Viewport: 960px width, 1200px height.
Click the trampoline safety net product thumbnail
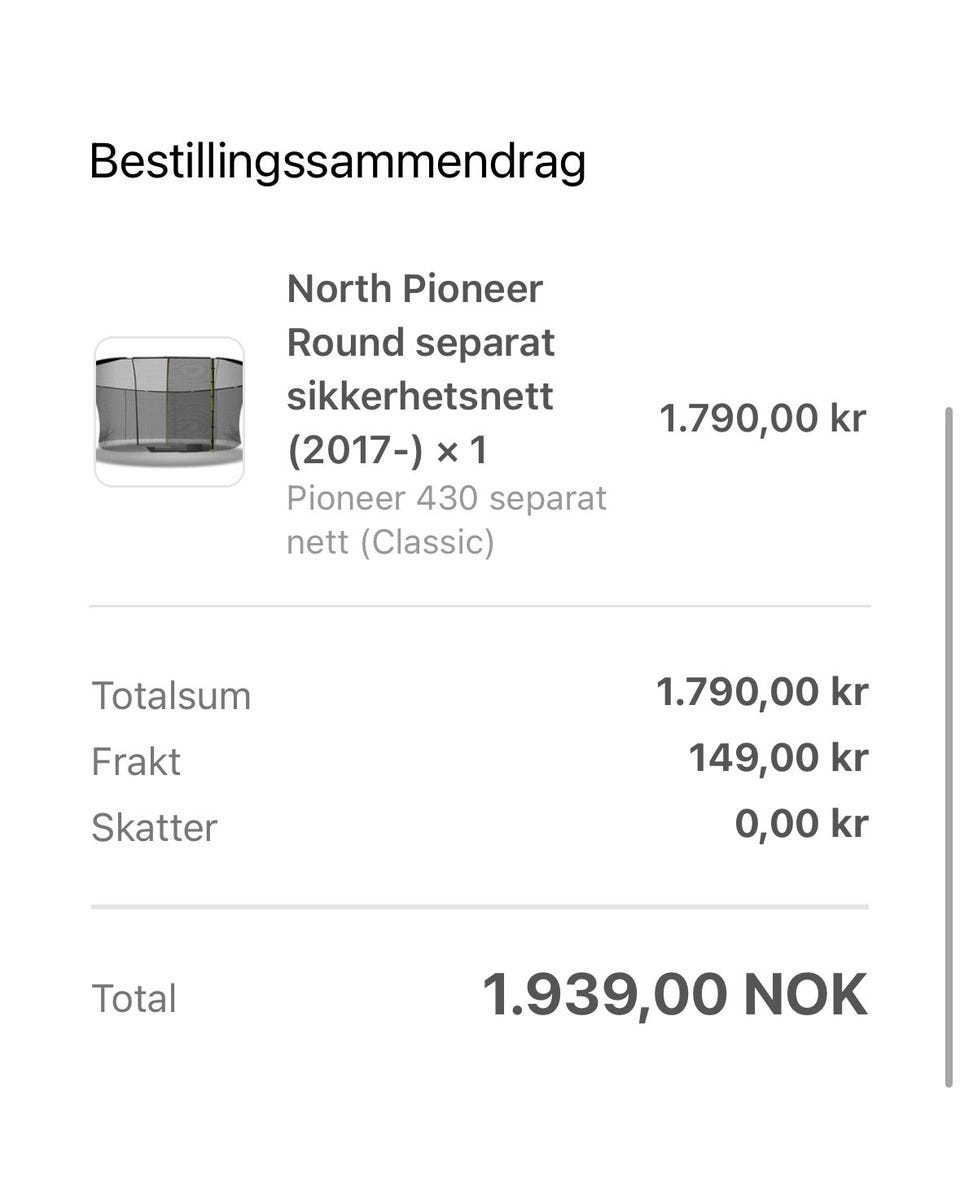169,412
